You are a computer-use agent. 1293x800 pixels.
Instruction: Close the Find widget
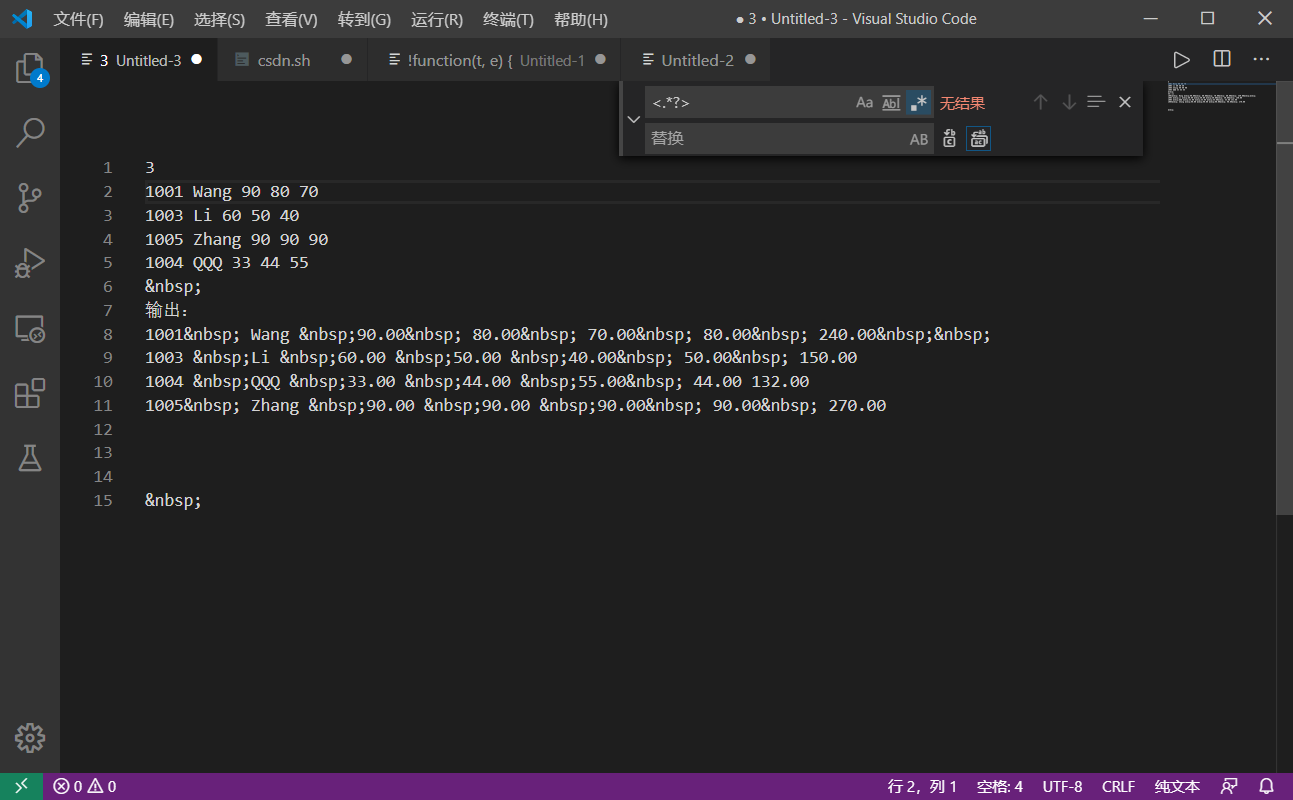[1125, 102]
